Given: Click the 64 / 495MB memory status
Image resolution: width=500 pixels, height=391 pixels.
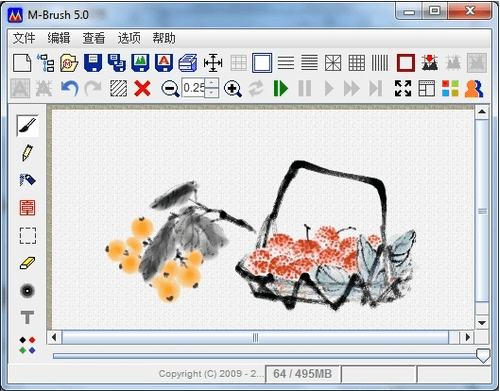Looking at the screenshot, I should point(302,374).
